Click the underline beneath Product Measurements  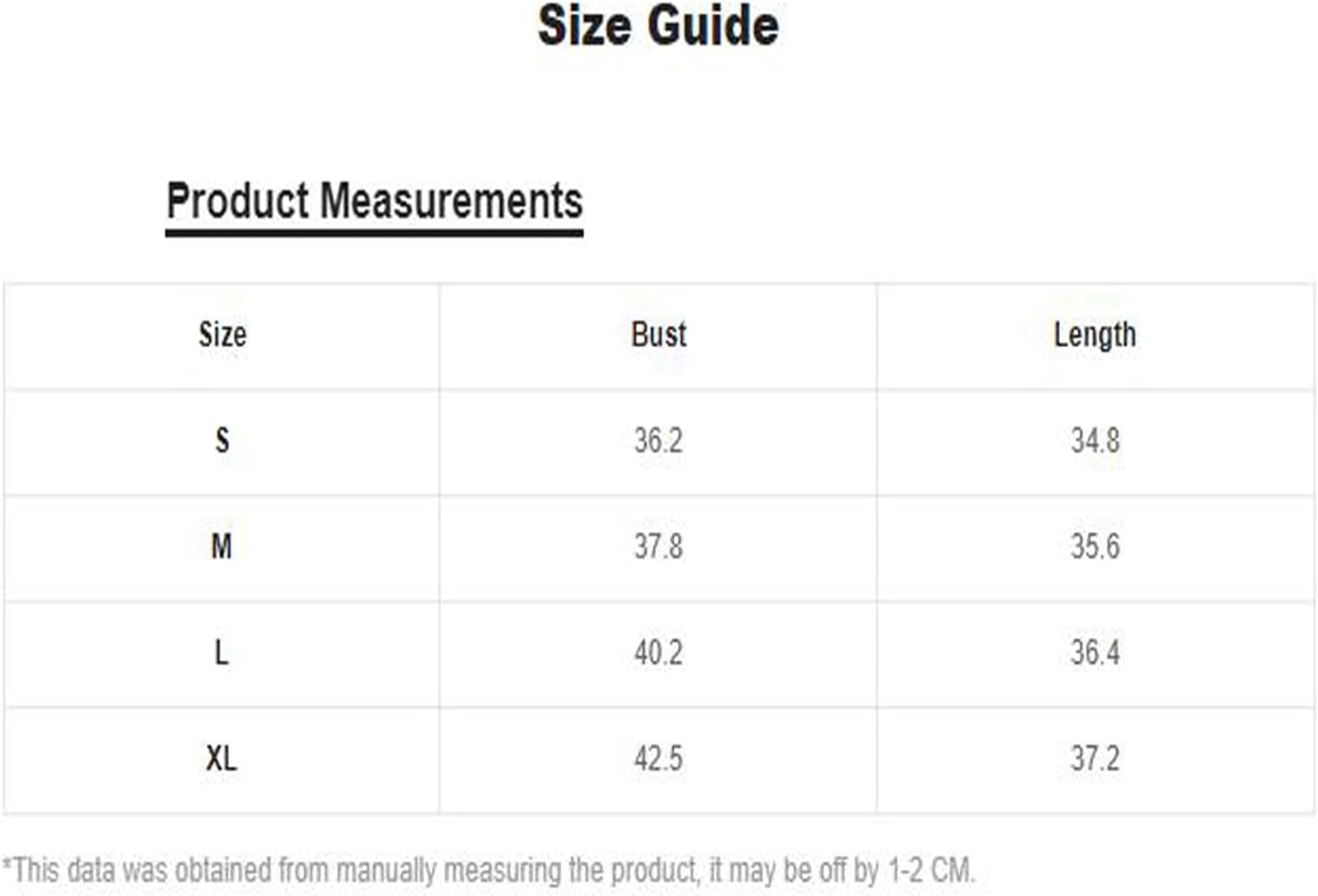(374, 231)
